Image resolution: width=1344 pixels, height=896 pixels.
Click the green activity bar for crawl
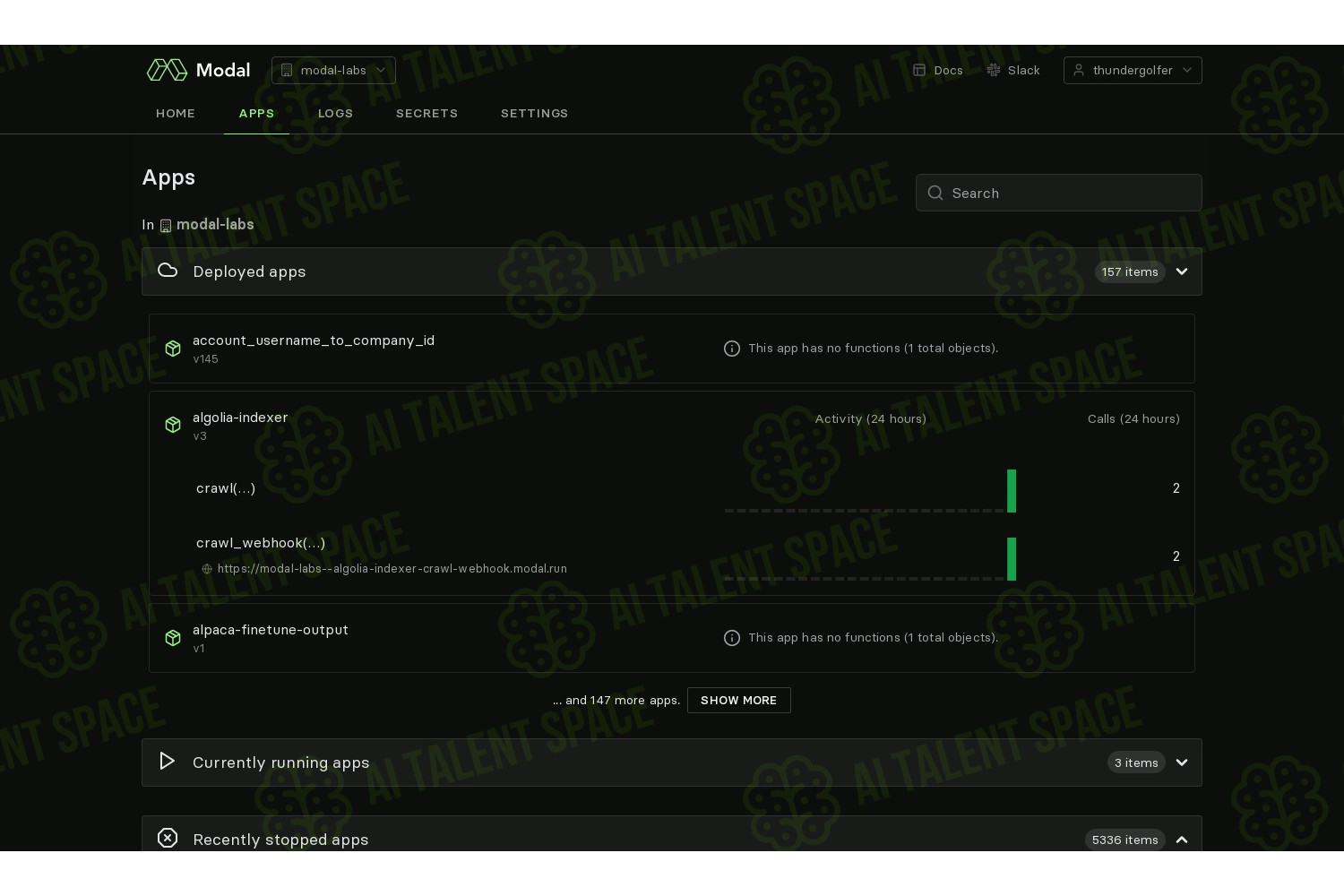click(1012, 491)
